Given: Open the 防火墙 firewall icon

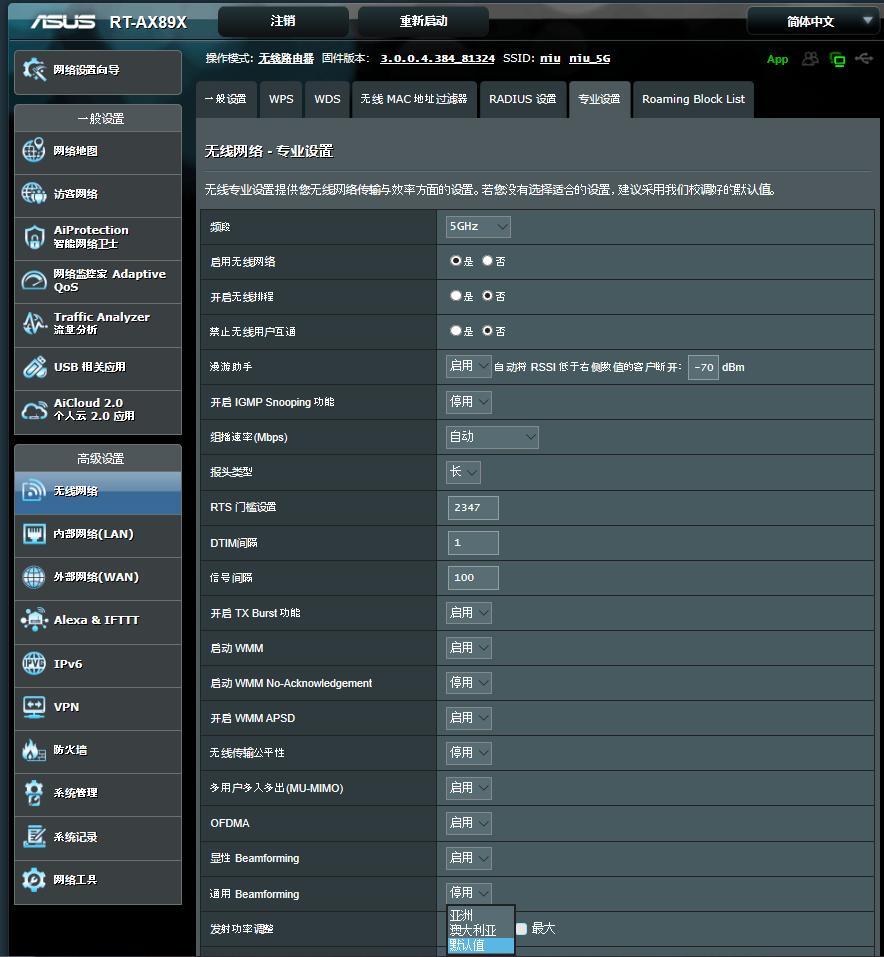Looking at the screenshot, I should click(x=35, y=750).
